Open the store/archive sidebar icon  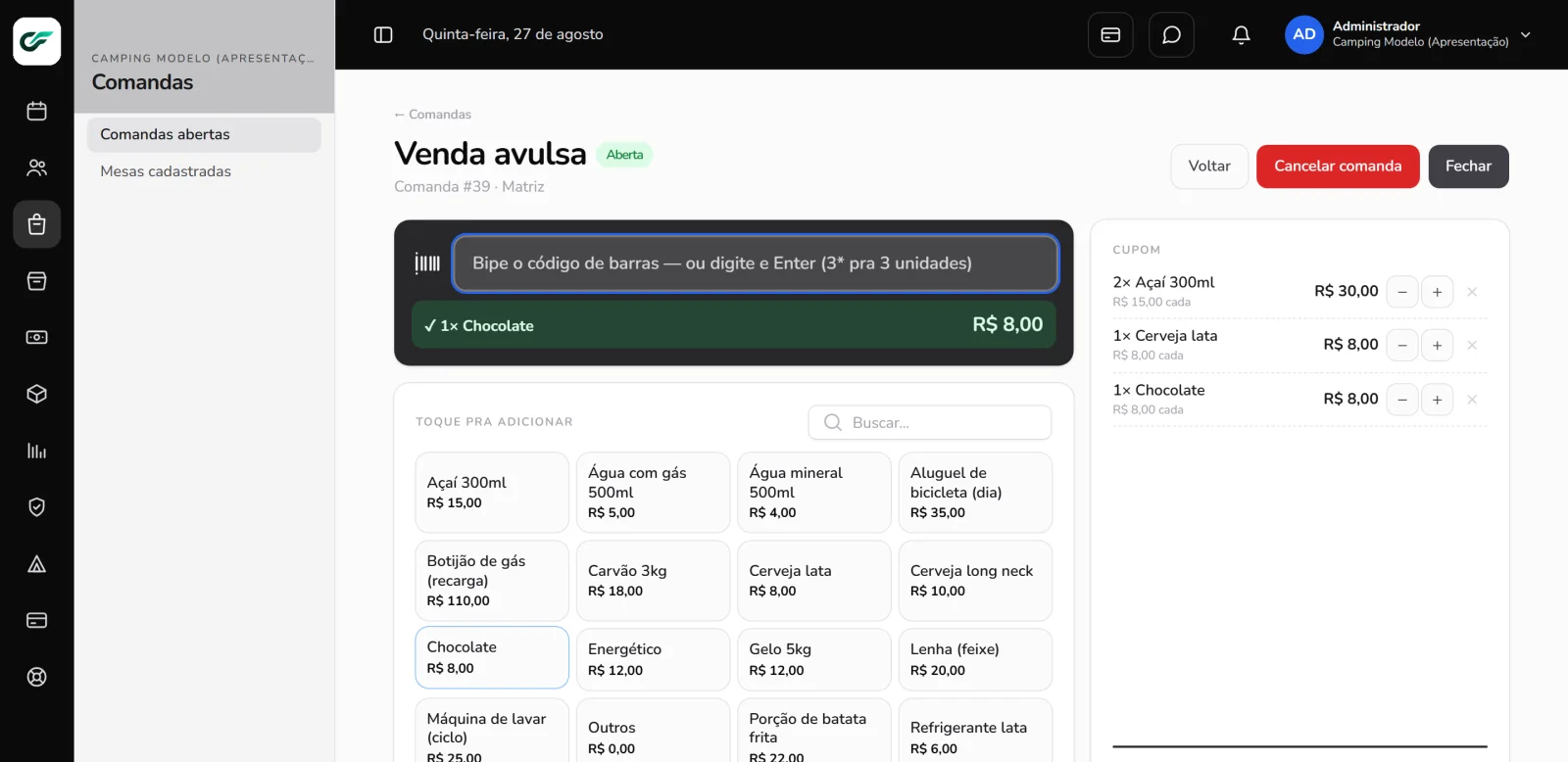[x=36, y=281]
